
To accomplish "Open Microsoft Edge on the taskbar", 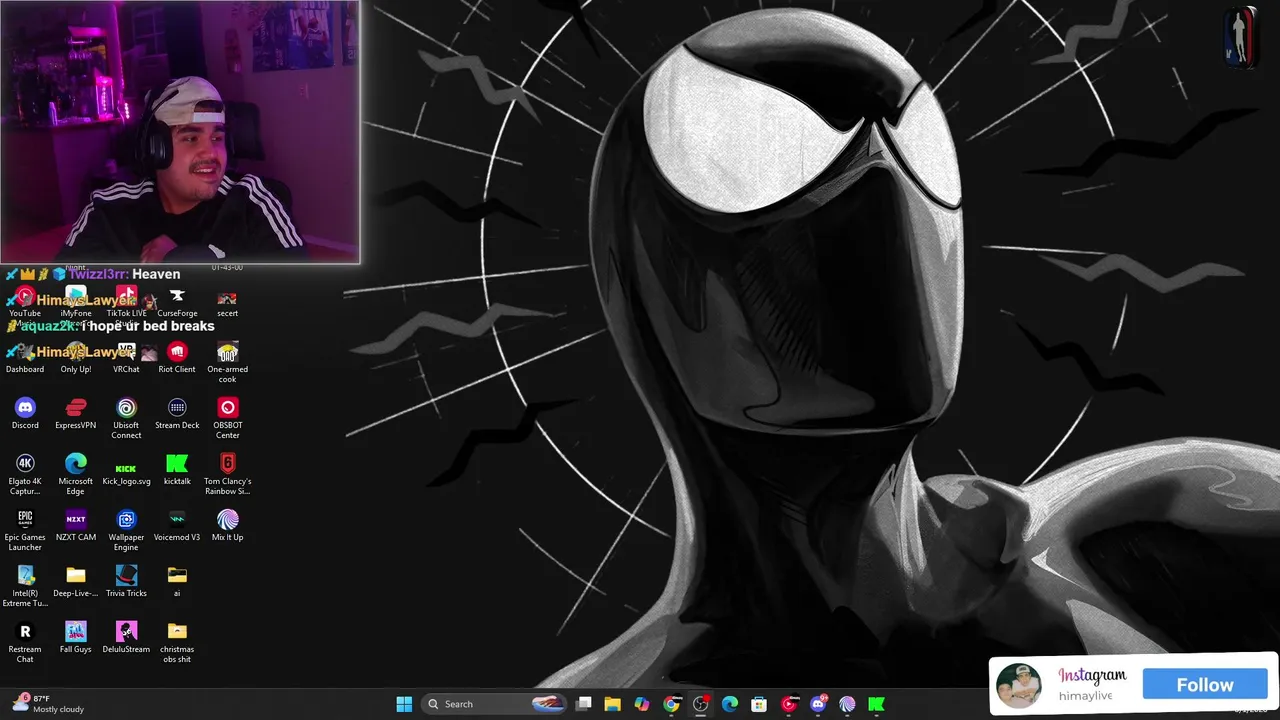I will pos(730,704).
